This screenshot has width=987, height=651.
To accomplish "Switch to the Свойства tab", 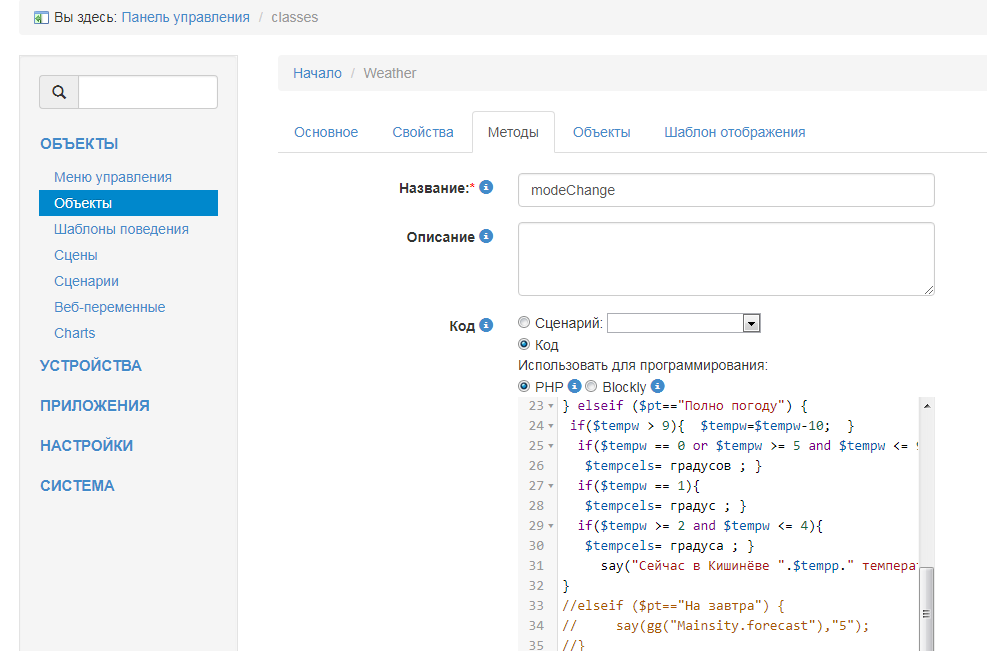I will (422, 132).
